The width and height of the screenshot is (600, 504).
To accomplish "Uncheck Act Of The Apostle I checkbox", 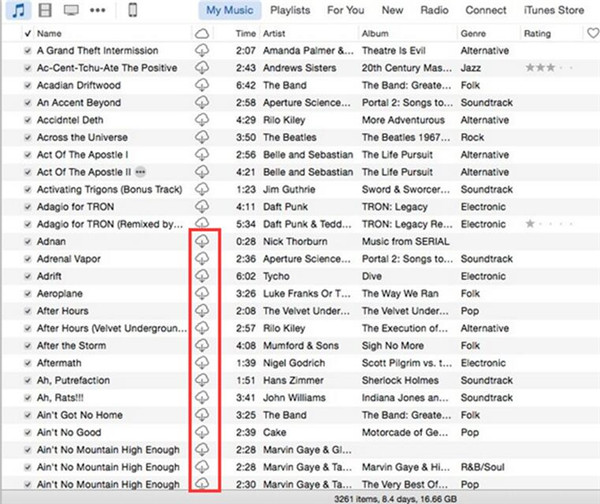I will [x=28, y=155].
